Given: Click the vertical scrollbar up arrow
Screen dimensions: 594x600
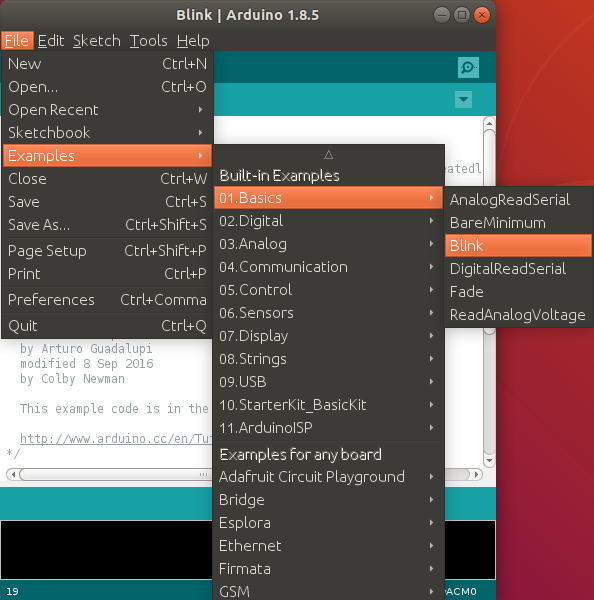Looking at the screenshot, I should click(x=489, y=124).
